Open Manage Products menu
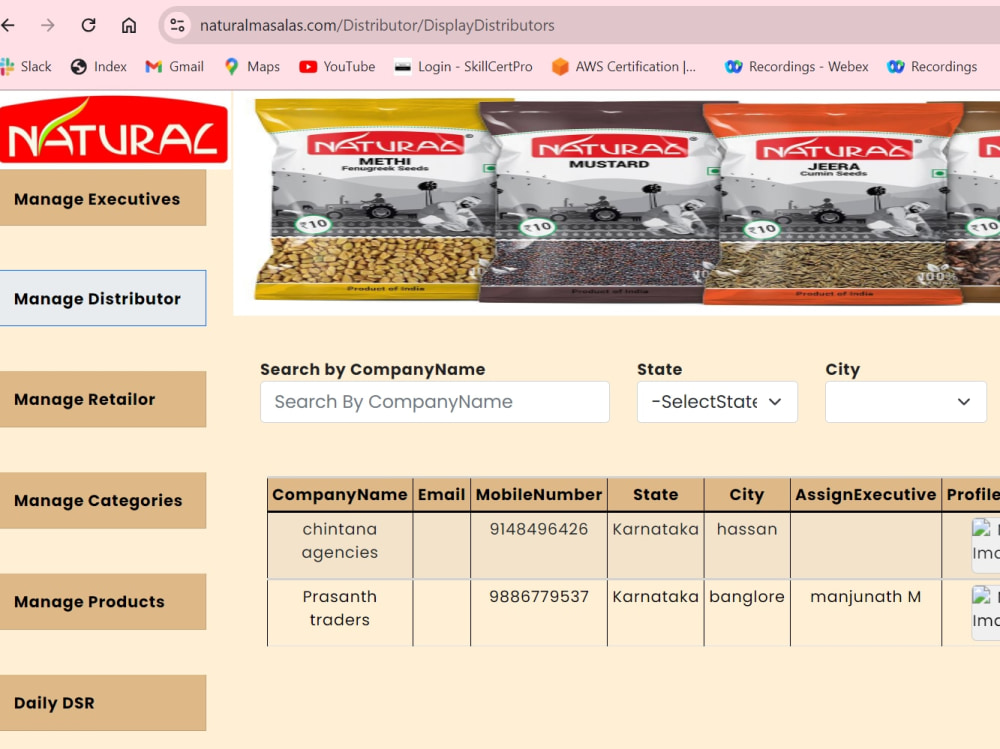Image resolution: width=1000 pixels, height=749 pixels. pyautogui.click(x=103, y=602)
